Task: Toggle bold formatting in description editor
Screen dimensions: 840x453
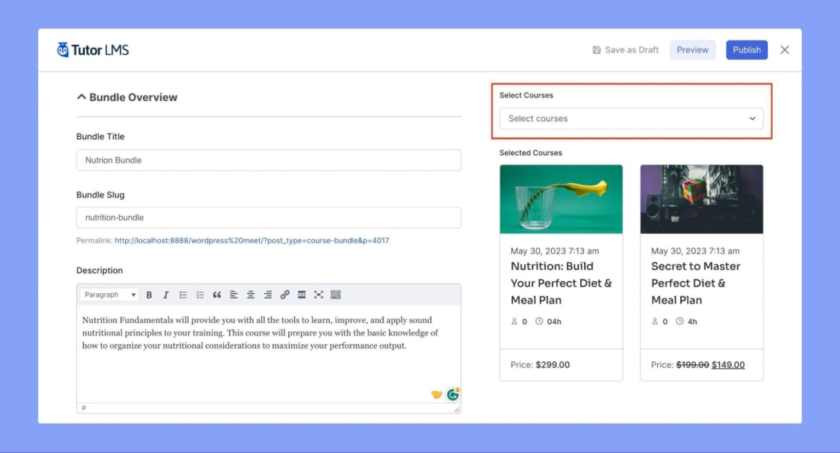Action: pyautogui.click(x=149, y=295)
